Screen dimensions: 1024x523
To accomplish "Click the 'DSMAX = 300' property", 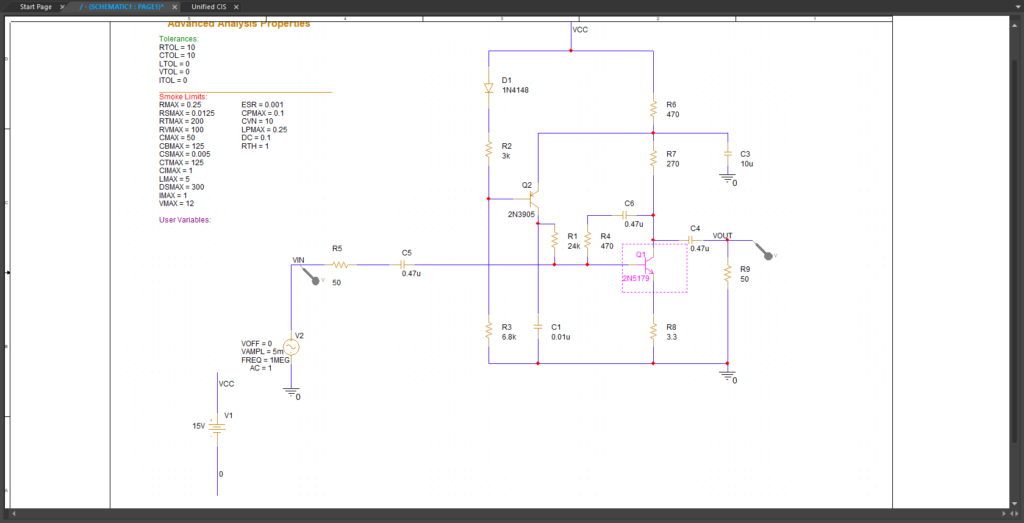I will click(x=180, y=187).
